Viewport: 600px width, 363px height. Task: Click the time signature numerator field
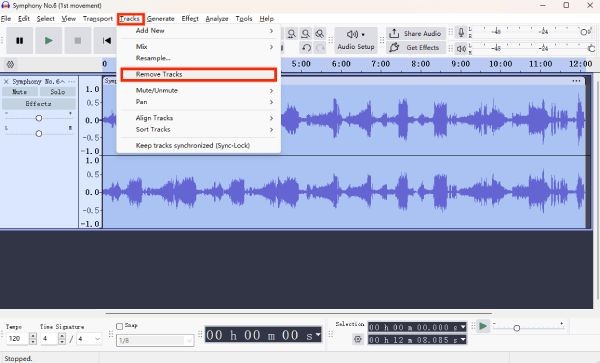(x=49, y=339)
